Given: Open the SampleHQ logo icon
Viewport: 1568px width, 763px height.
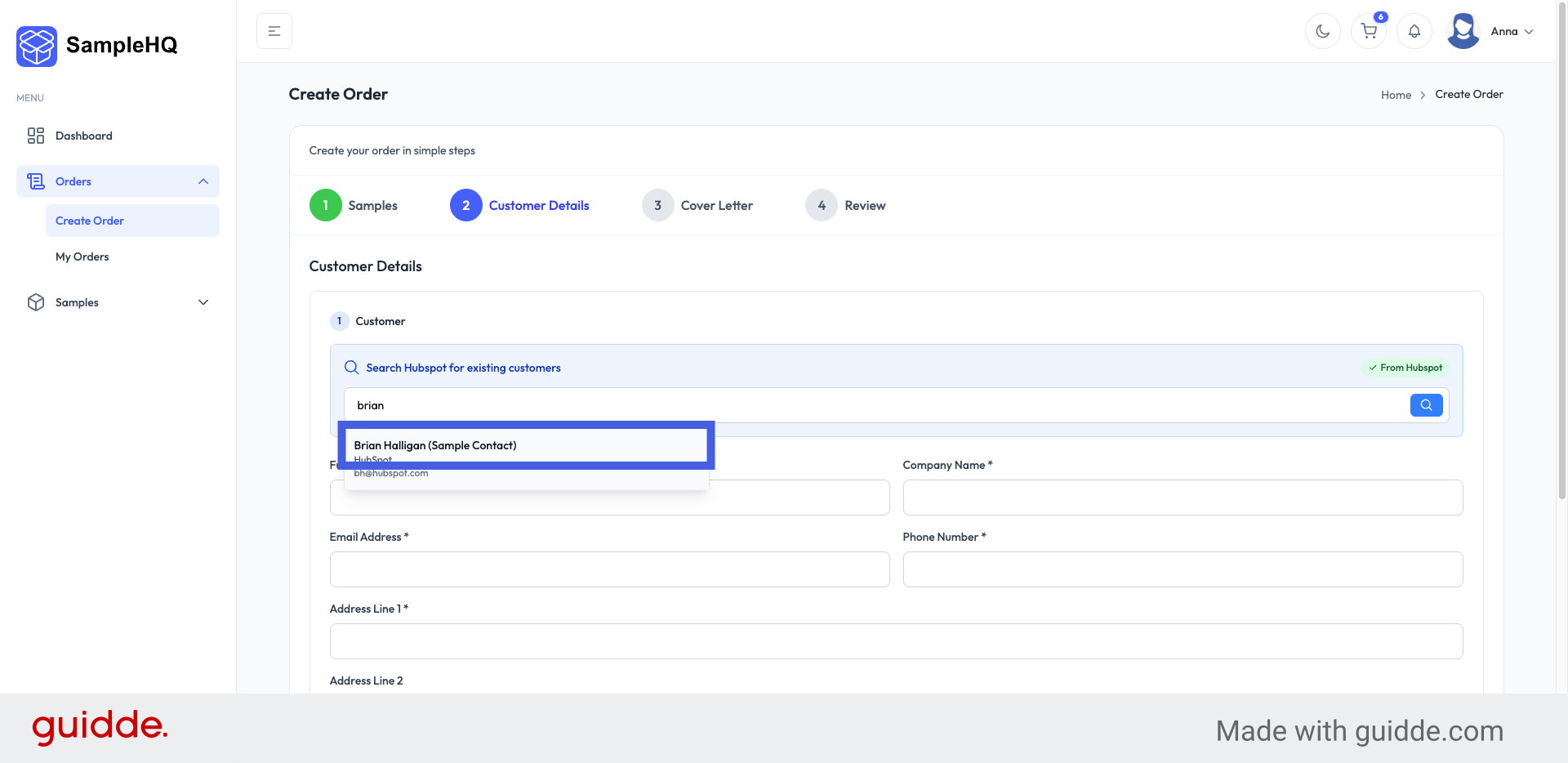Looking at the screenshot, I should (36, 46).
